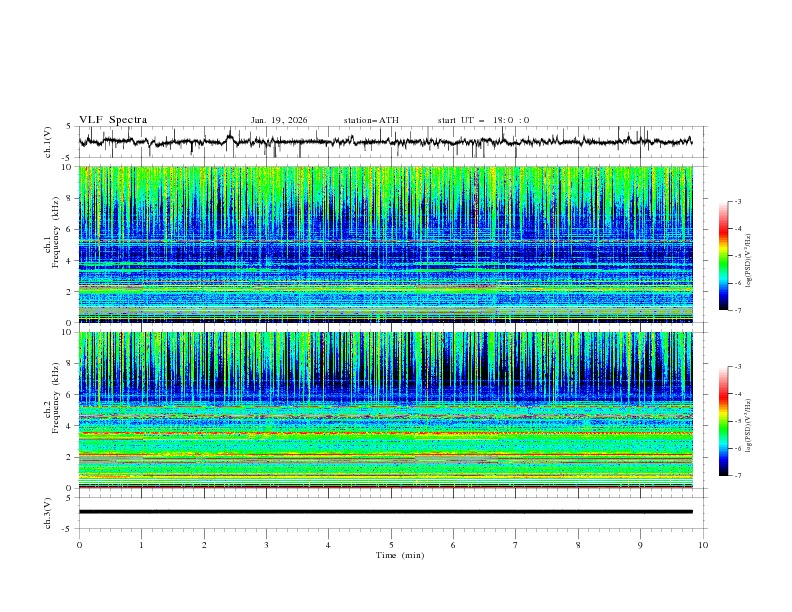Click the 'ch.3(V)' axis label
The image size is (792, 612).
click(x=48, y=513)
